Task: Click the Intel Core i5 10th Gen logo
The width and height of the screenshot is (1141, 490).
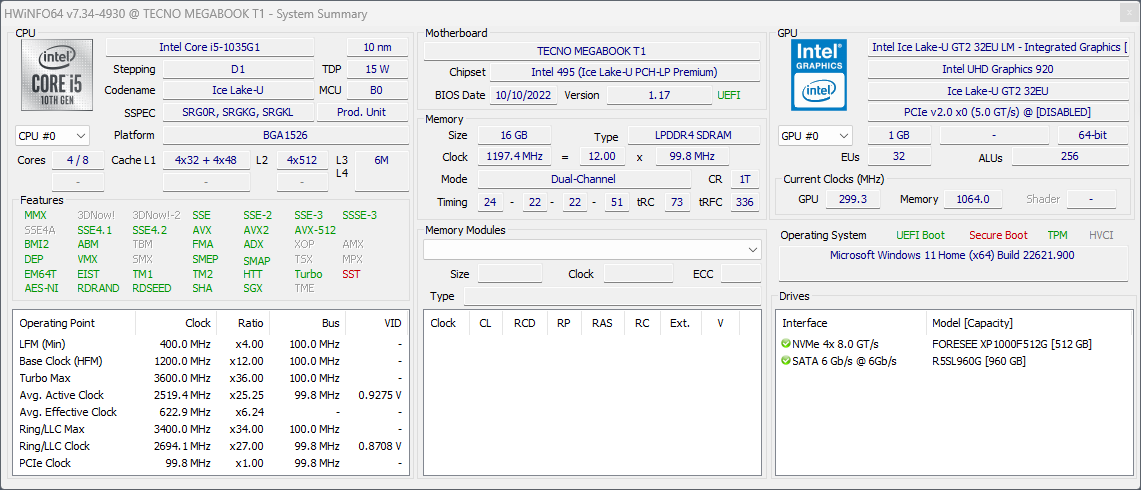Action: [x=57, y=75]
